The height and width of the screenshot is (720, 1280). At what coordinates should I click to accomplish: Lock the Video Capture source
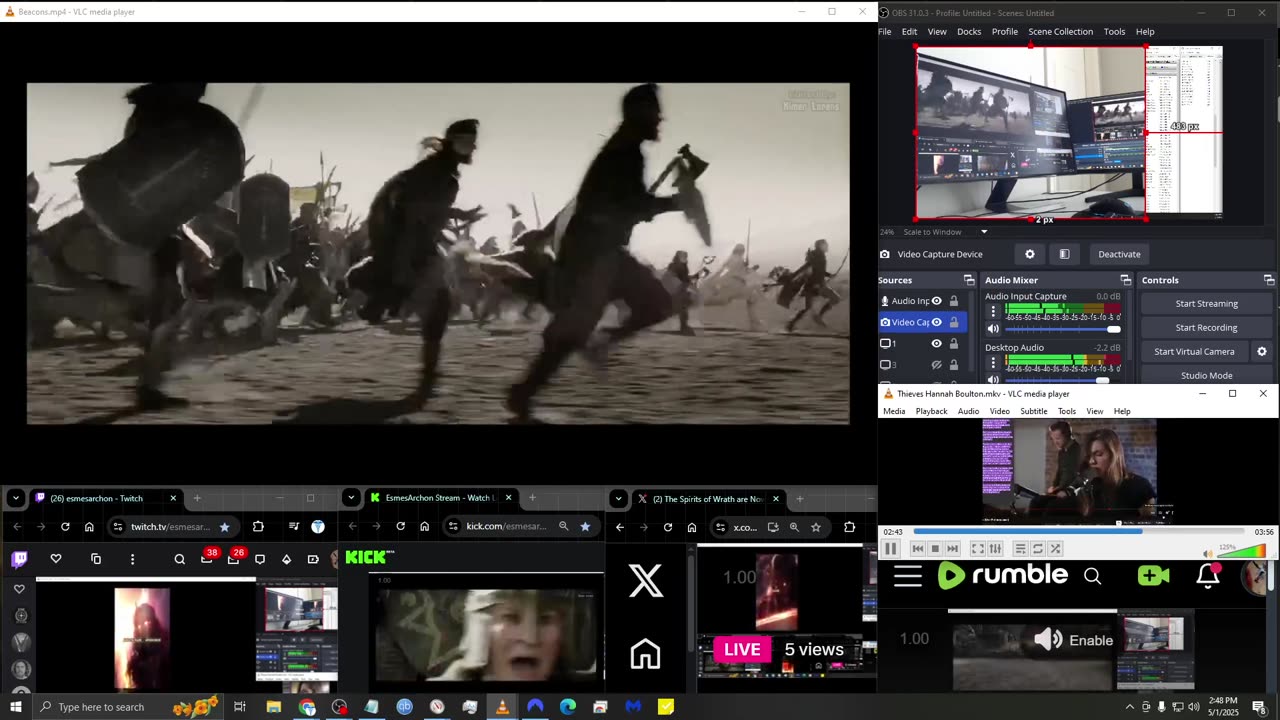pyautogui.click(x=954, y=322)
